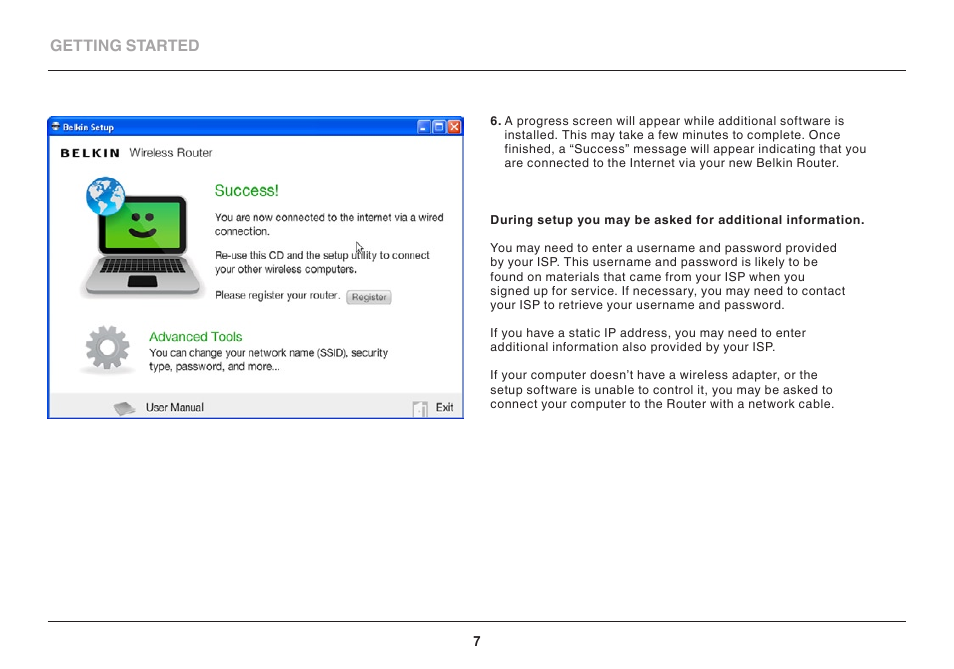Click the Advanced Tools gear icon

[107, 348]
